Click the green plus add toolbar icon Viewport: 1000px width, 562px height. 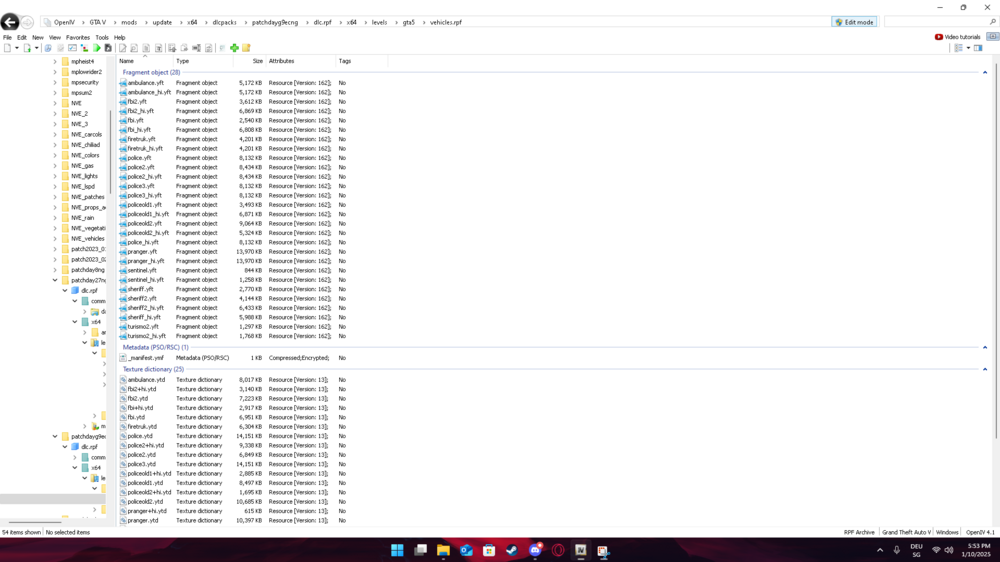tap(234, 48)
